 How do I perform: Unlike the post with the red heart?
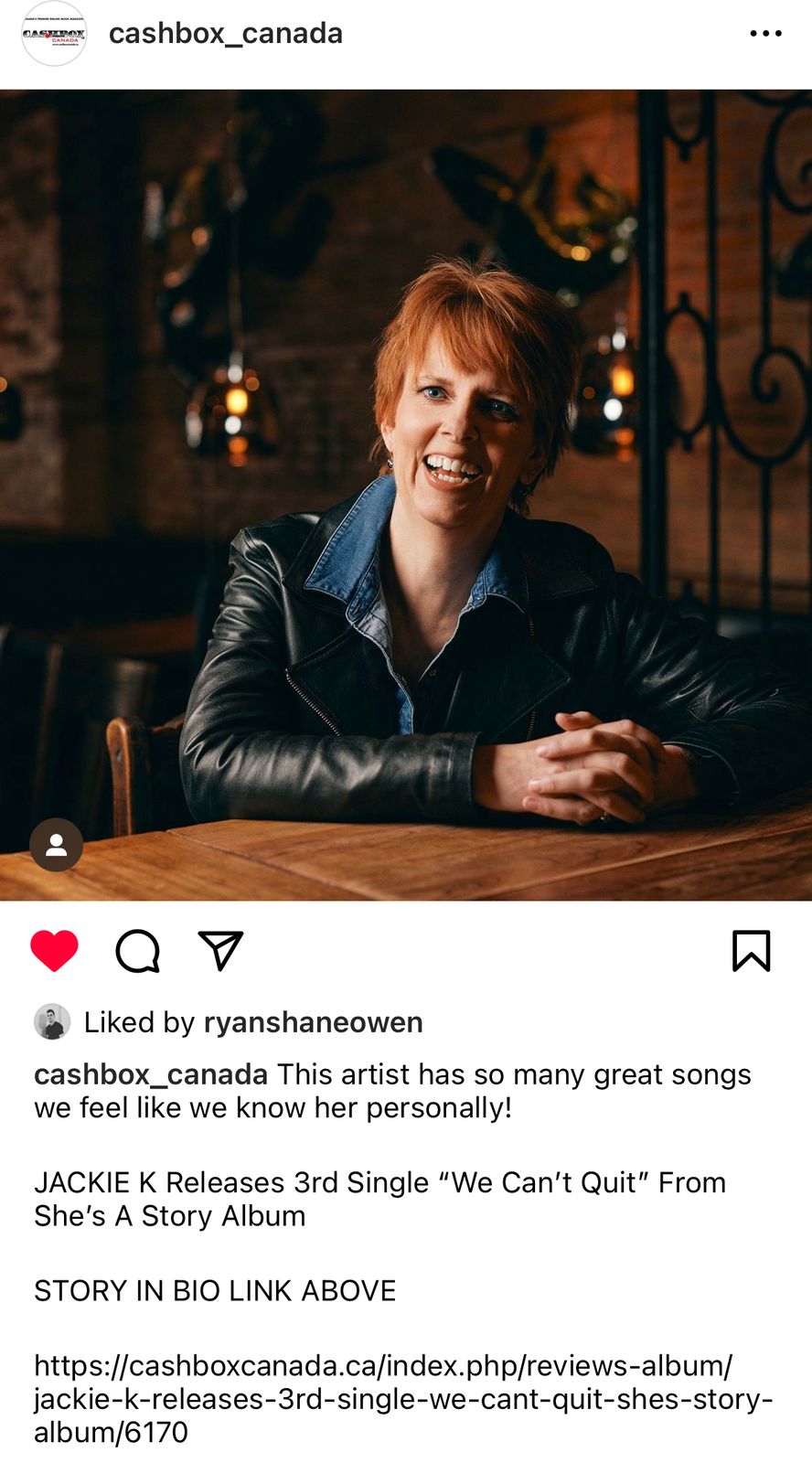pyautogui.click(x=55, y=951)
